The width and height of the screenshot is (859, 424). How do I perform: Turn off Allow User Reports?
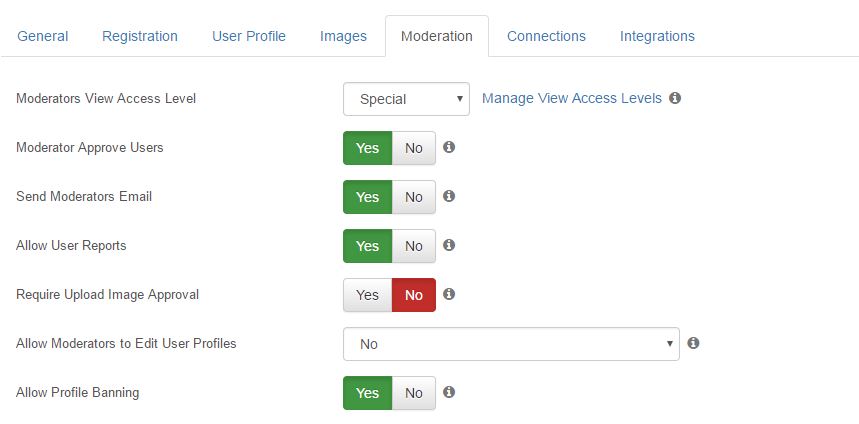click(414, 246)
